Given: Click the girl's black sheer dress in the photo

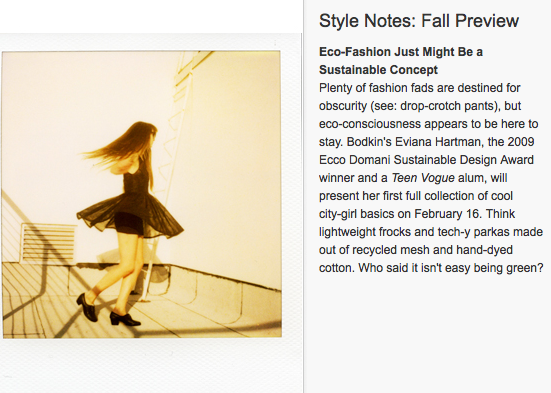Looking at the screenshot, I should pyautogui.click(x=132, y=206).
